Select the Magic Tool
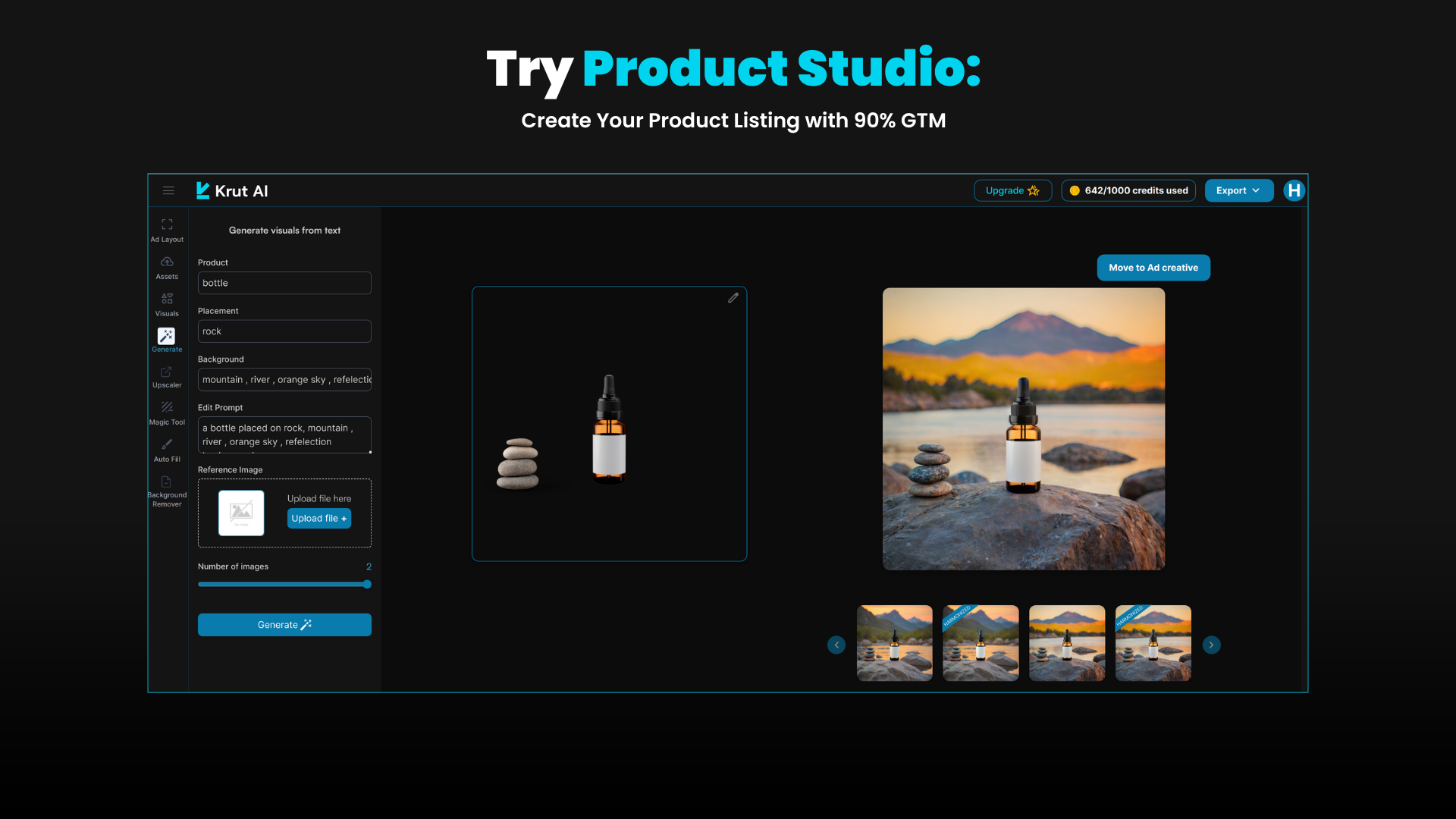Image resolution: width=1456 pixels, height=819 pixels. (166, 413)
